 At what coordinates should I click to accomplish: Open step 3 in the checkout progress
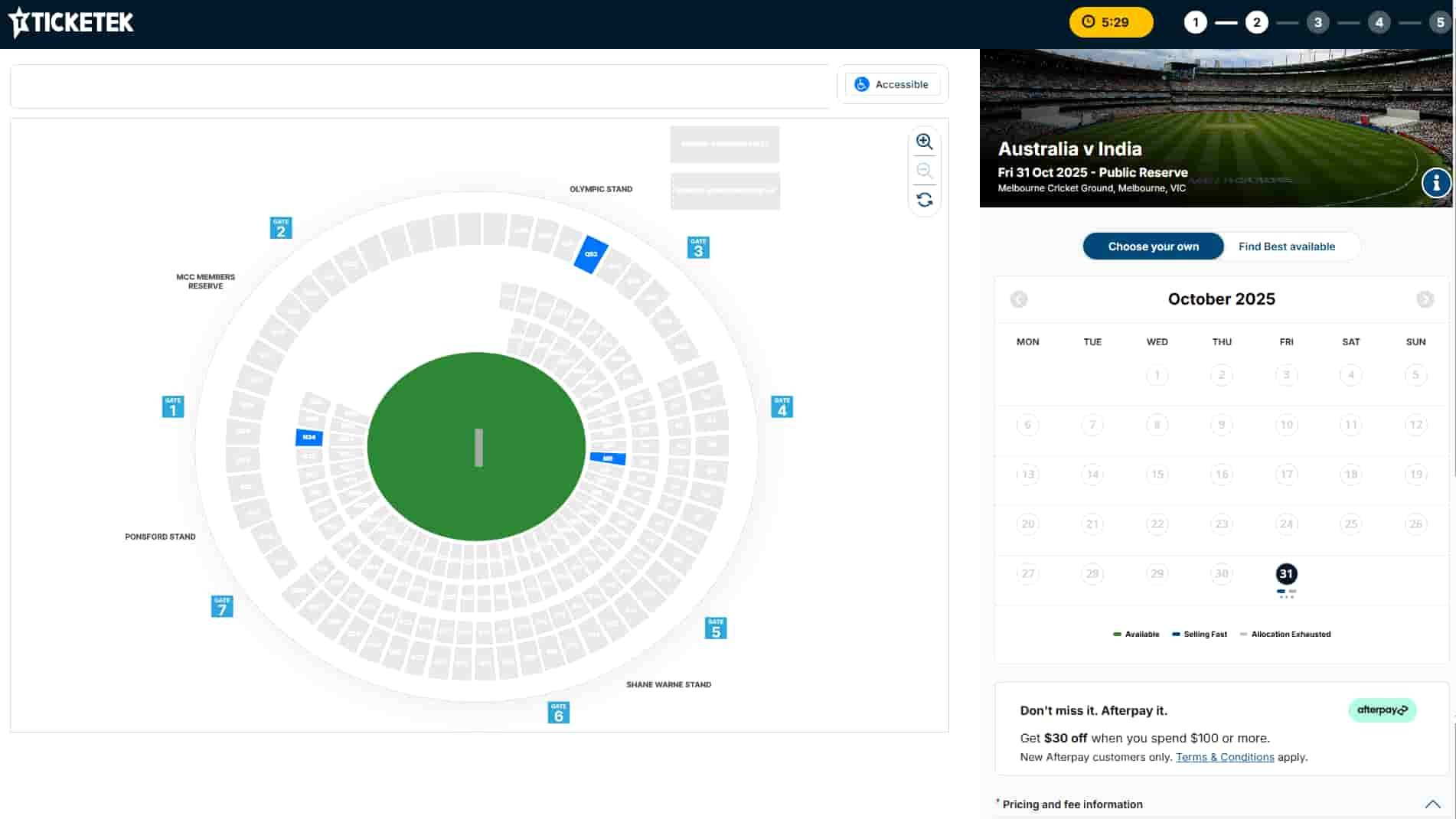(x=1318, y=22)
